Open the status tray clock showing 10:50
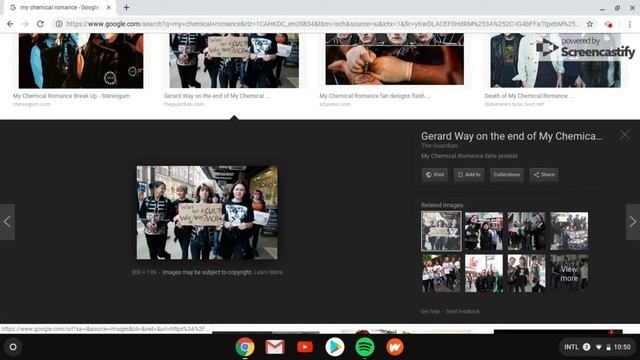 pyautogui.click(x=622, y=347)
